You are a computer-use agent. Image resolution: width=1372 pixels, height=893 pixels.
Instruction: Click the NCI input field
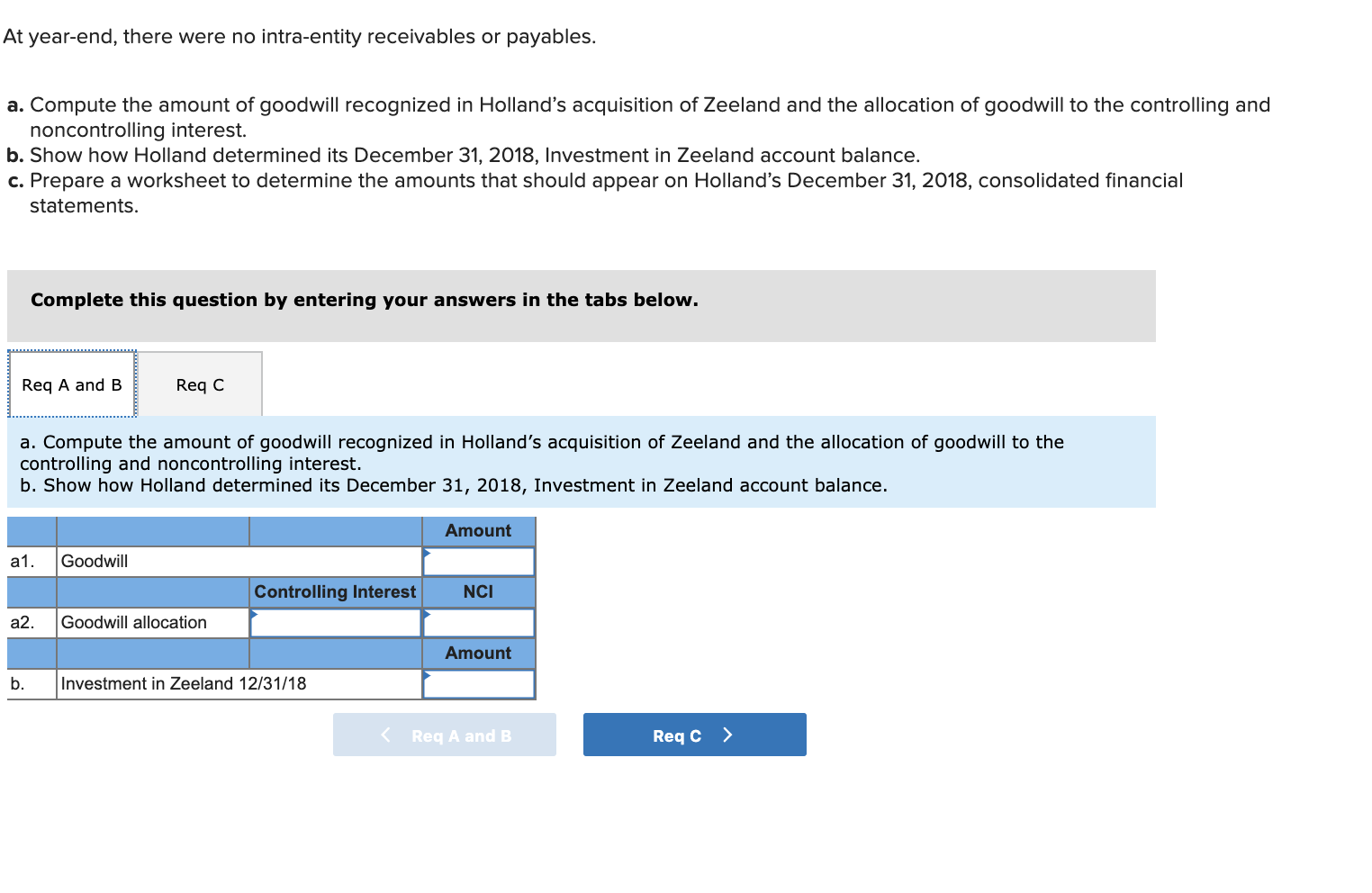478,622
